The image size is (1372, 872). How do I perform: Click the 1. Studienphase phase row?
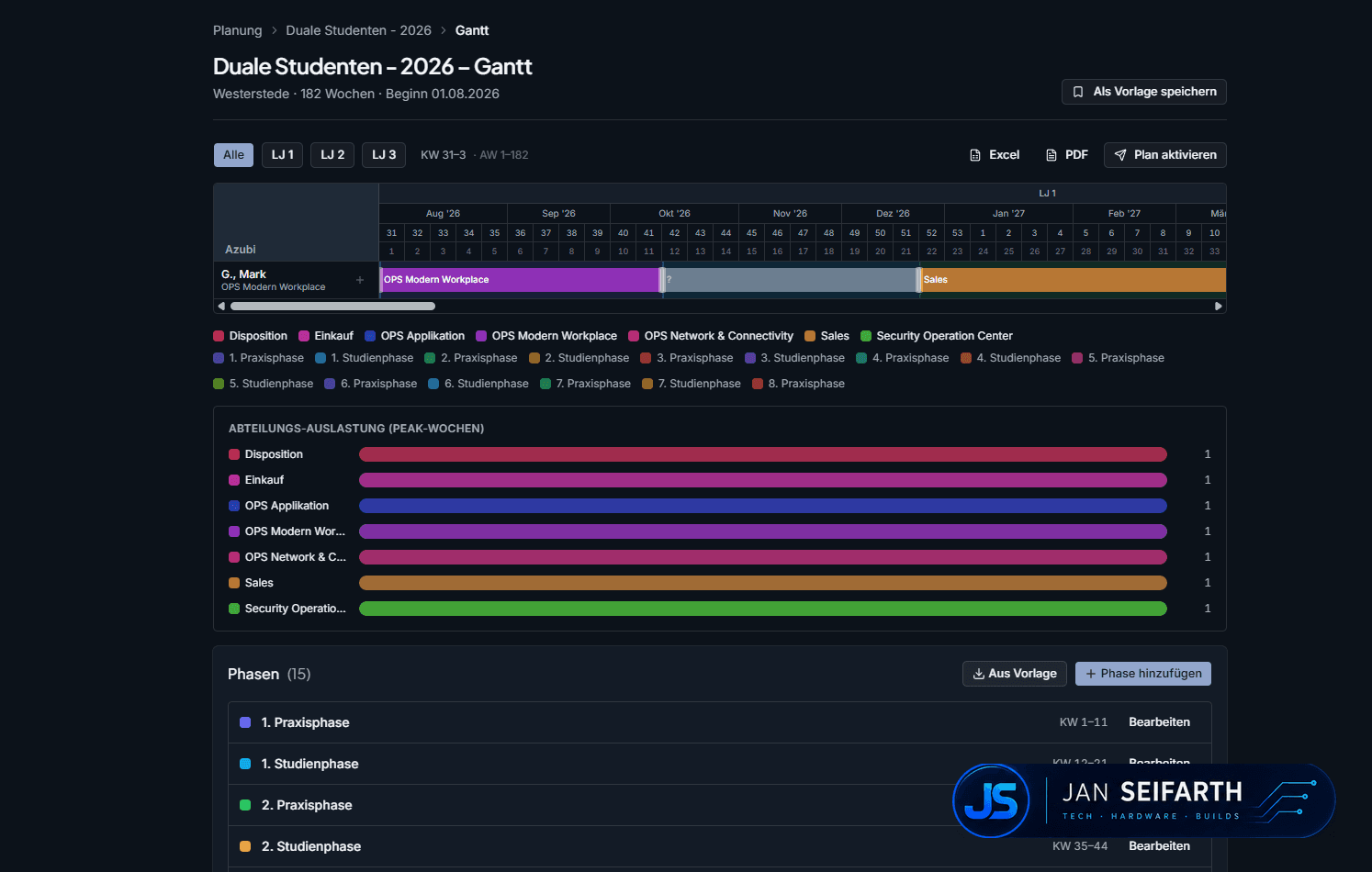[x=720, y=764]
